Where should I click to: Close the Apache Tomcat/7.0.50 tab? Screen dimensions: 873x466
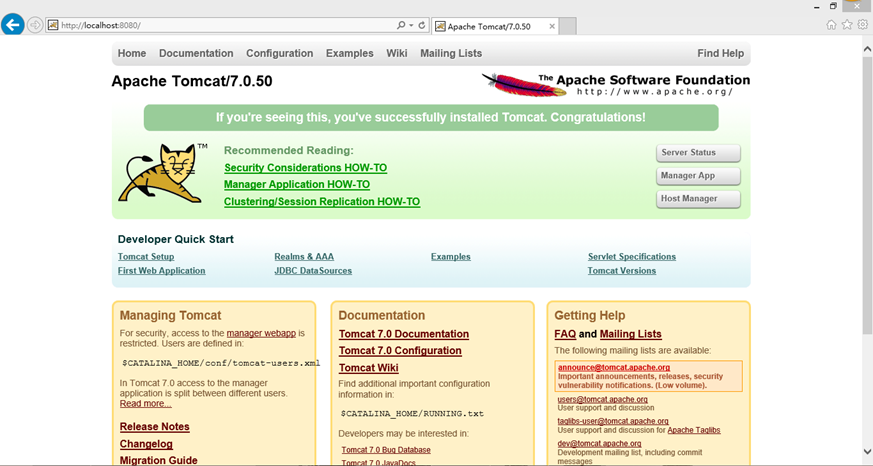(x=552, y=26)
